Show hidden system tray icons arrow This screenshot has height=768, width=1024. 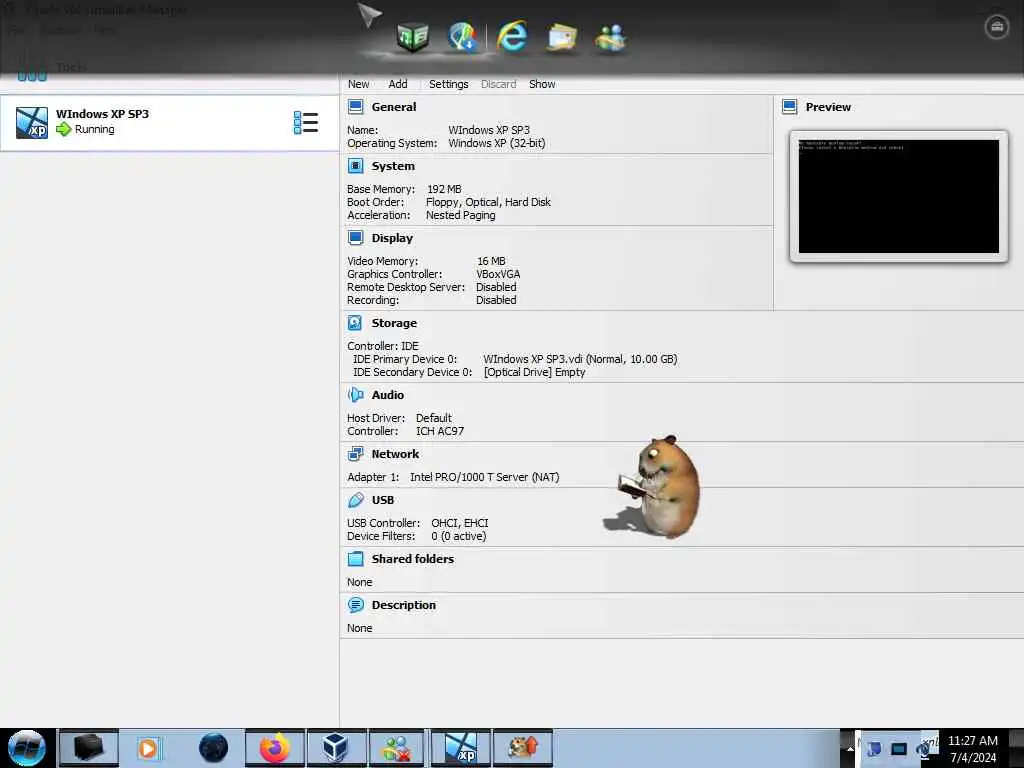tap(850, 749)
